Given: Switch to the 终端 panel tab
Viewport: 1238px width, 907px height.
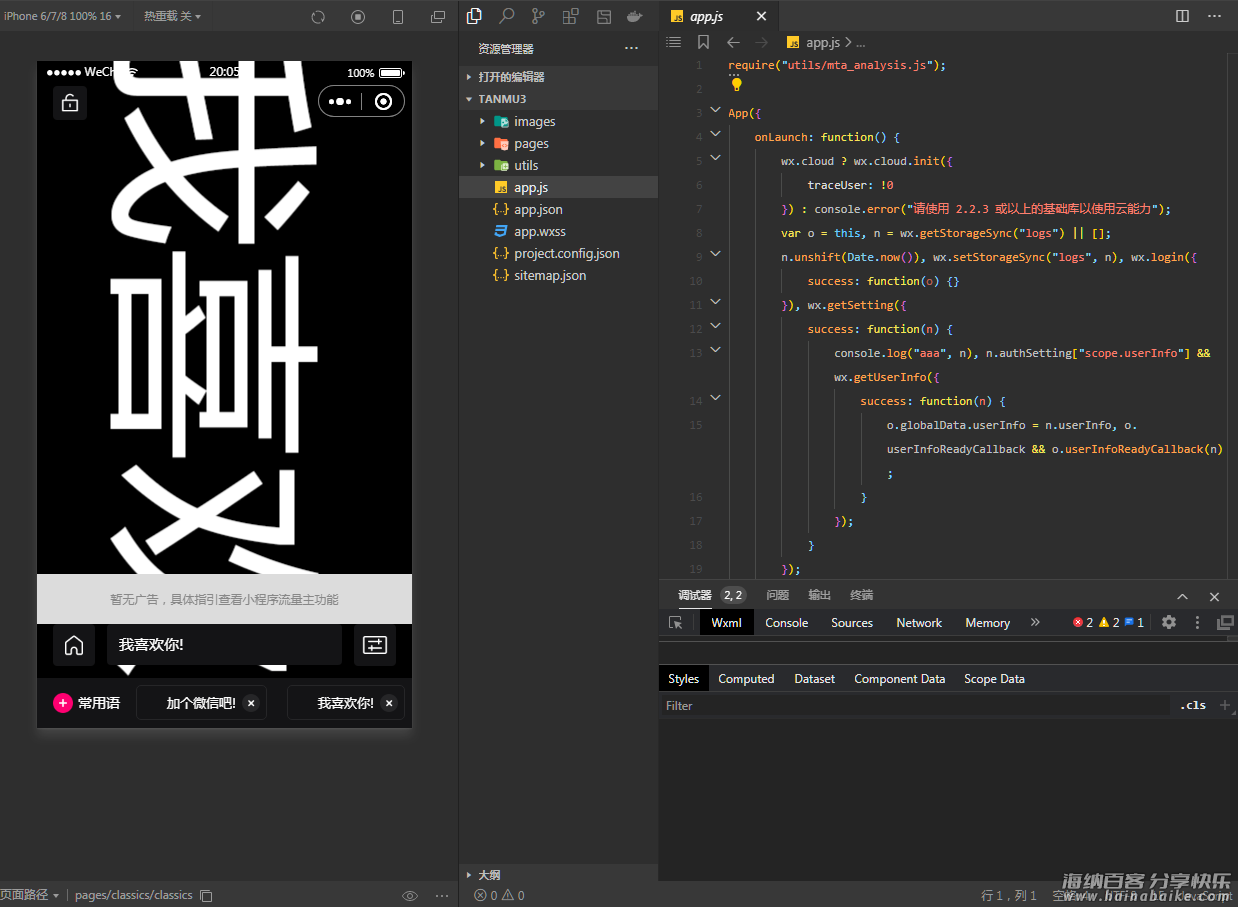Looking at the screenshot, I should click(861, 595).
